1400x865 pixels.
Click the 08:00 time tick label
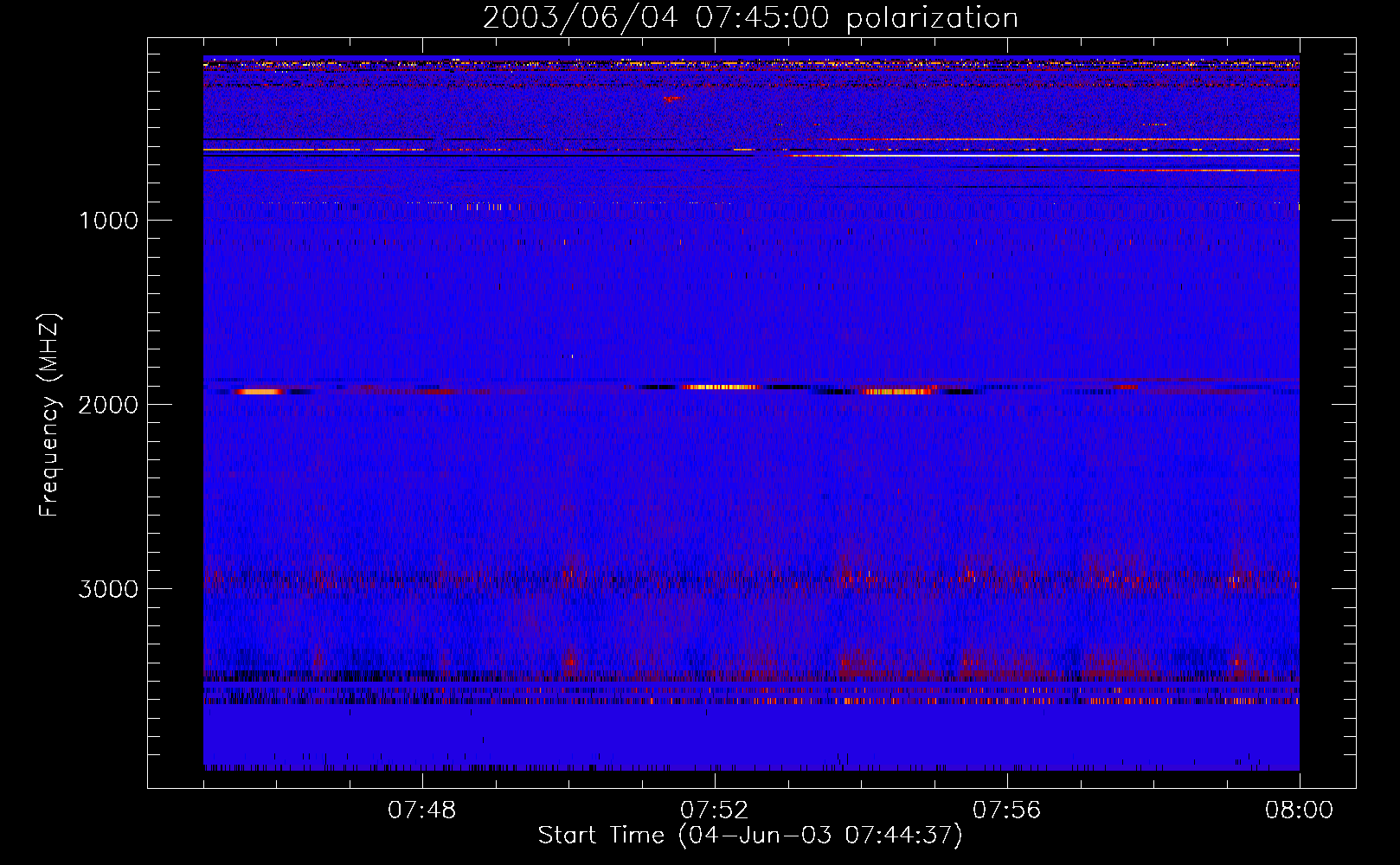click(1299, 811)
